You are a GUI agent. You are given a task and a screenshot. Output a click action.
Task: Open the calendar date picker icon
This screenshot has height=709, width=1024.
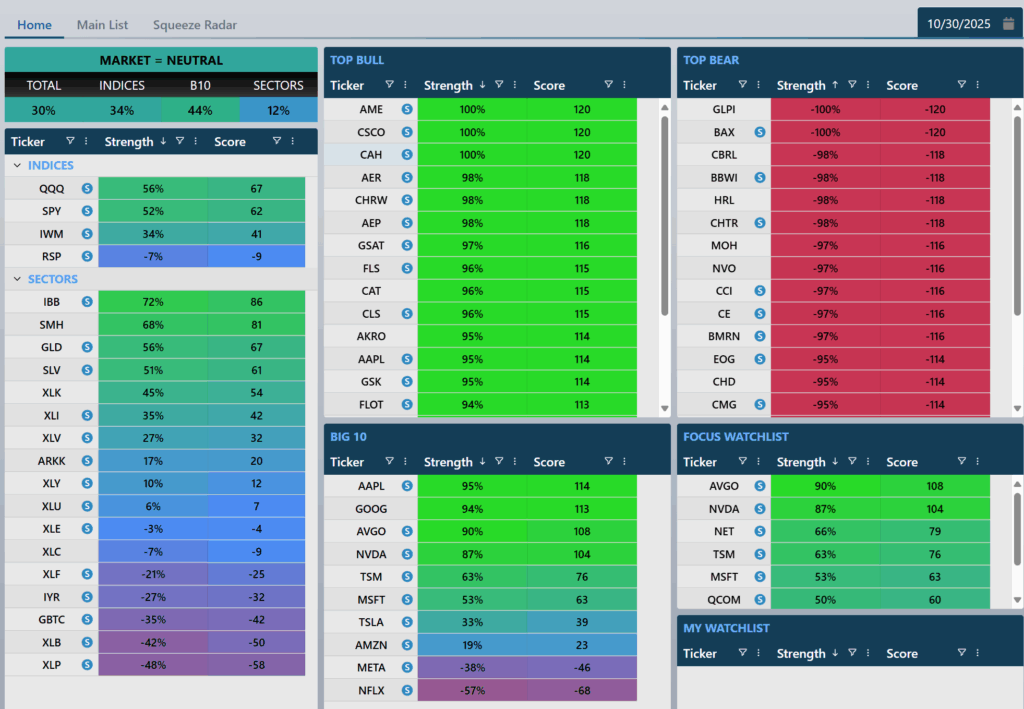click(x=1008, y=23)
